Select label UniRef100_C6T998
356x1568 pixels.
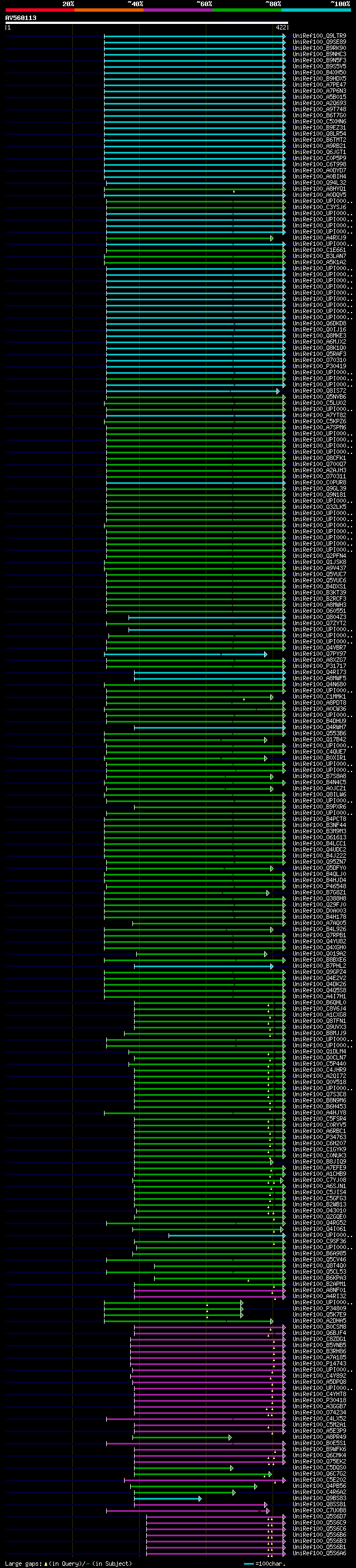(x=319, y=164)
